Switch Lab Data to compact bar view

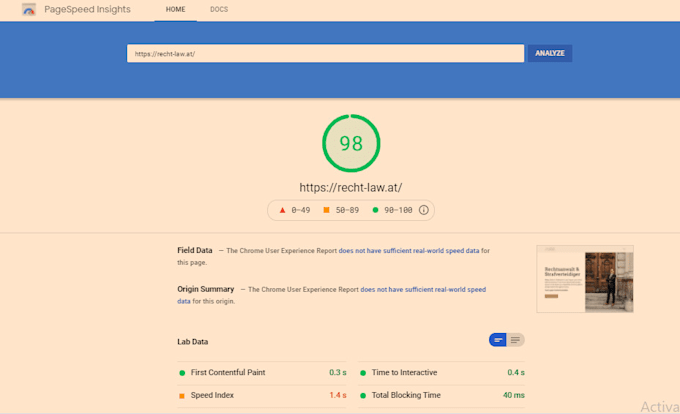pyautogui.click(x=498, y=340)
